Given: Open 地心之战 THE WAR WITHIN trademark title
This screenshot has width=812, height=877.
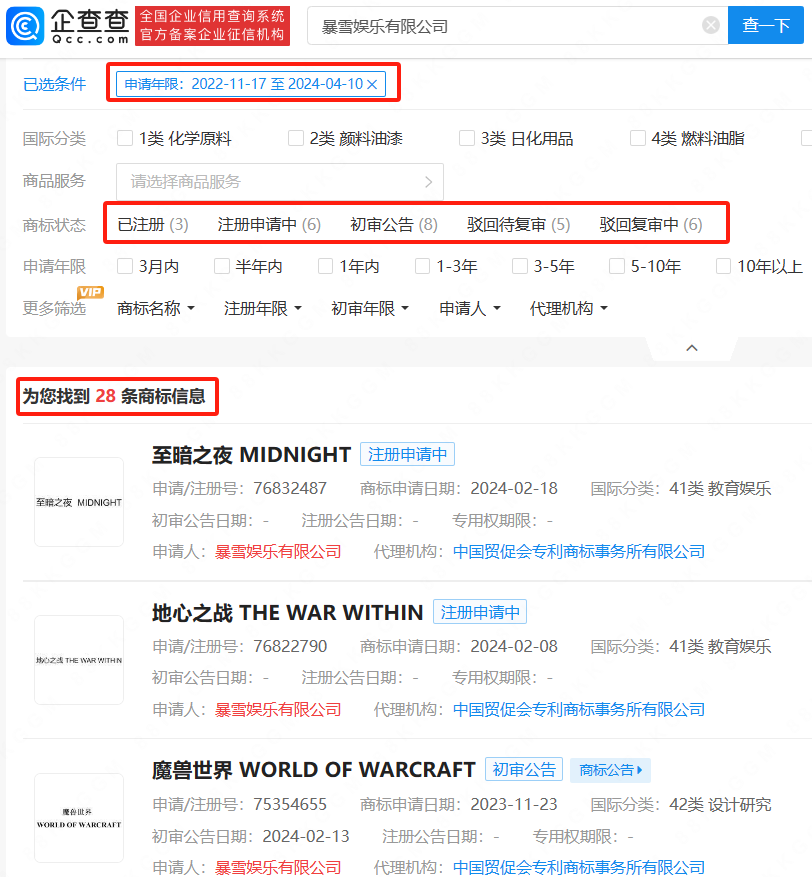Looking at the screenshot, I should pos(287,613).
